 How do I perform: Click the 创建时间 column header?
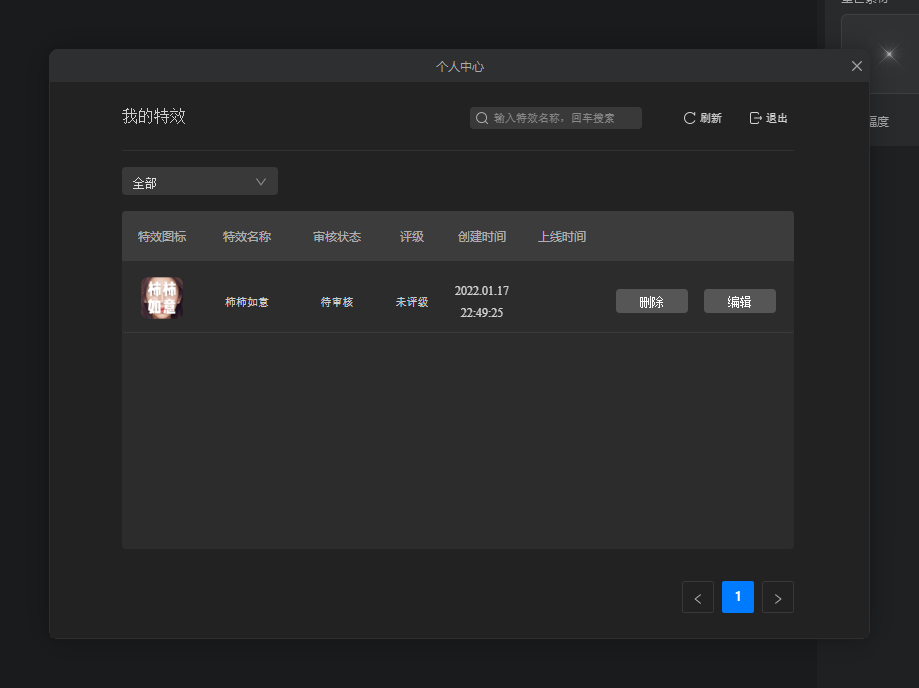click(x=482, y=237)
